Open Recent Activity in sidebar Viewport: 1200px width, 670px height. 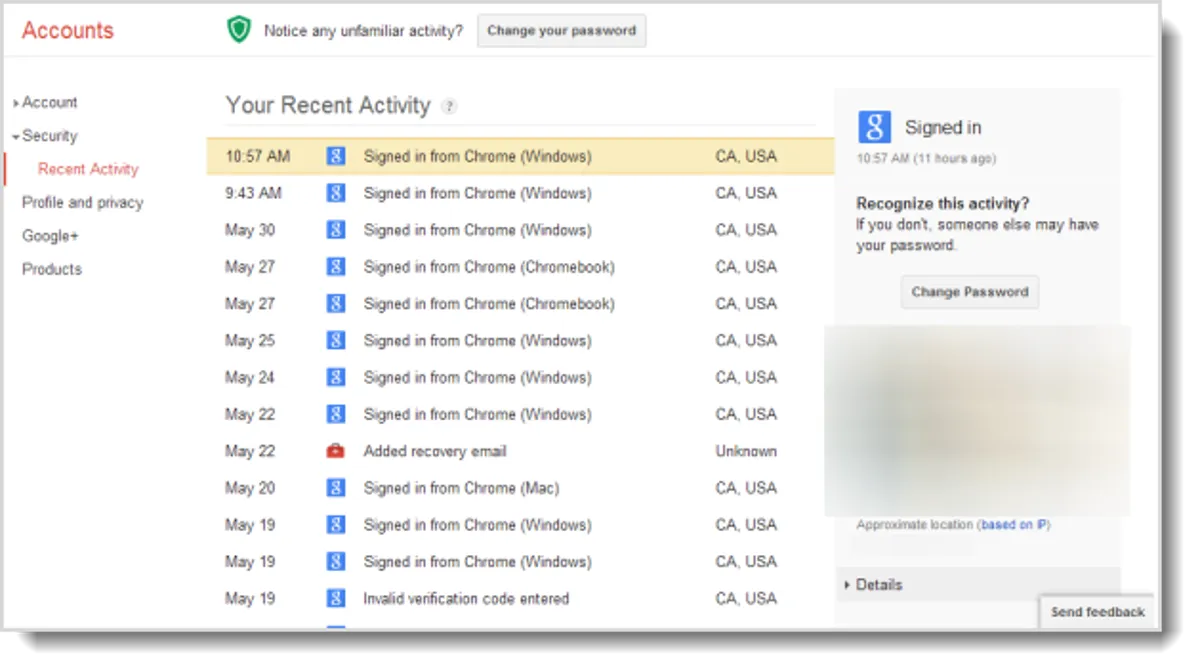88,169
